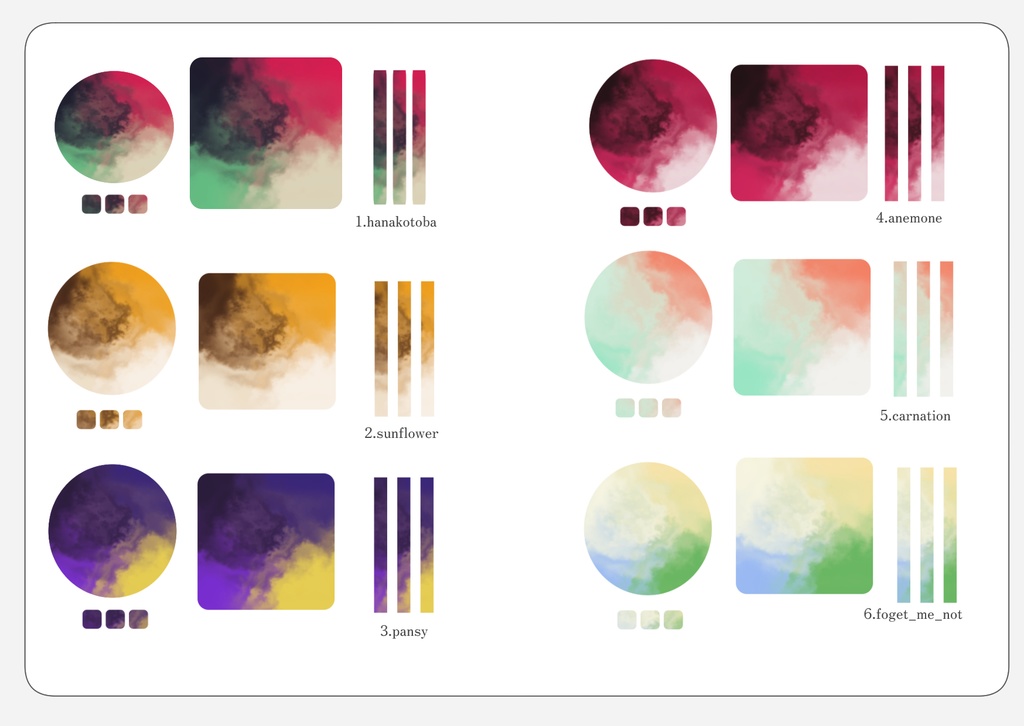Select the middle purple swatch under pansy circle
The height and width of the screenshot is (726, 1024).
115,619
